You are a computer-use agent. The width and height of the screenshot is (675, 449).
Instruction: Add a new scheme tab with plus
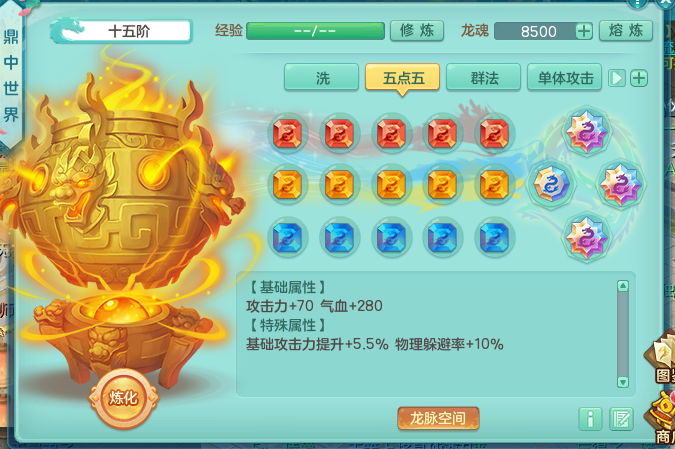[639, 78]
